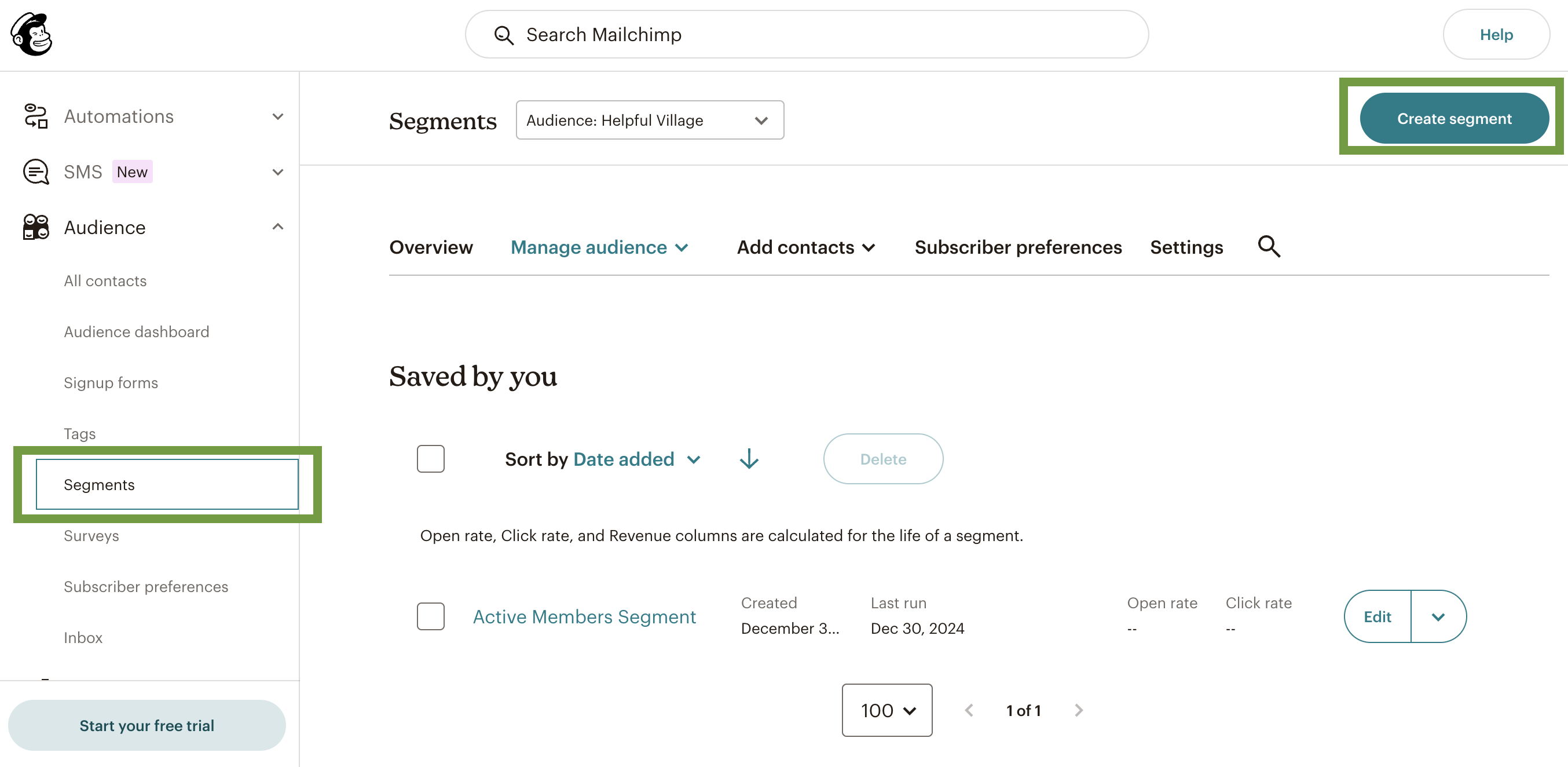Click Edit for Active Members Segment
Screen dimensions: 1568x767
1378,616
